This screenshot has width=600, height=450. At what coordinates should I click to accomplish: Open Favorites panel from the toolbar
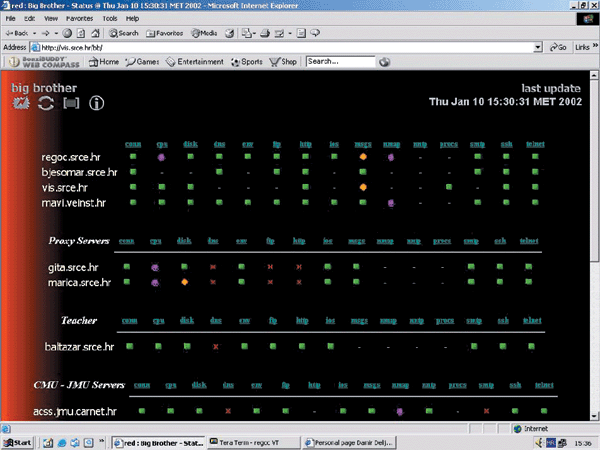[x=167, y=33]
